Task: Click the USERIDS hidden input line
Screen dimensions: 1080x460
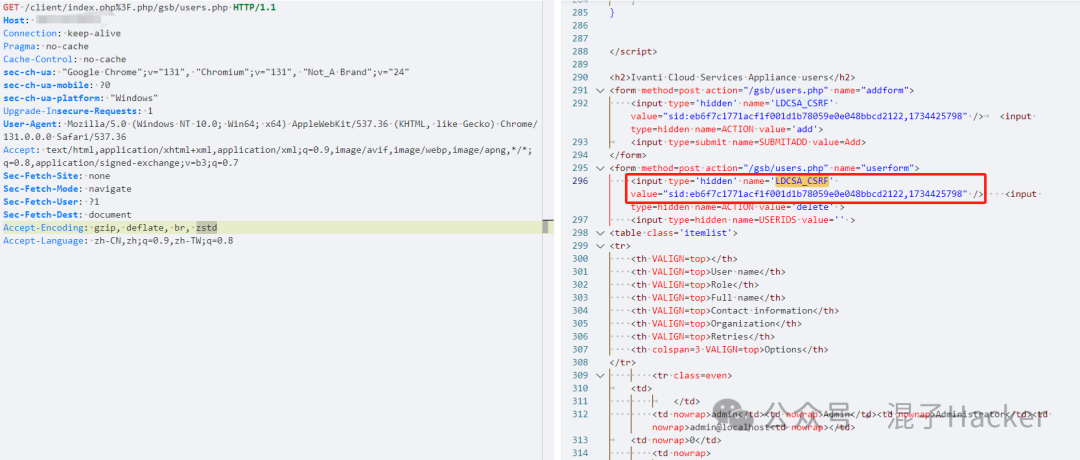Action: [x=742, y=220]
